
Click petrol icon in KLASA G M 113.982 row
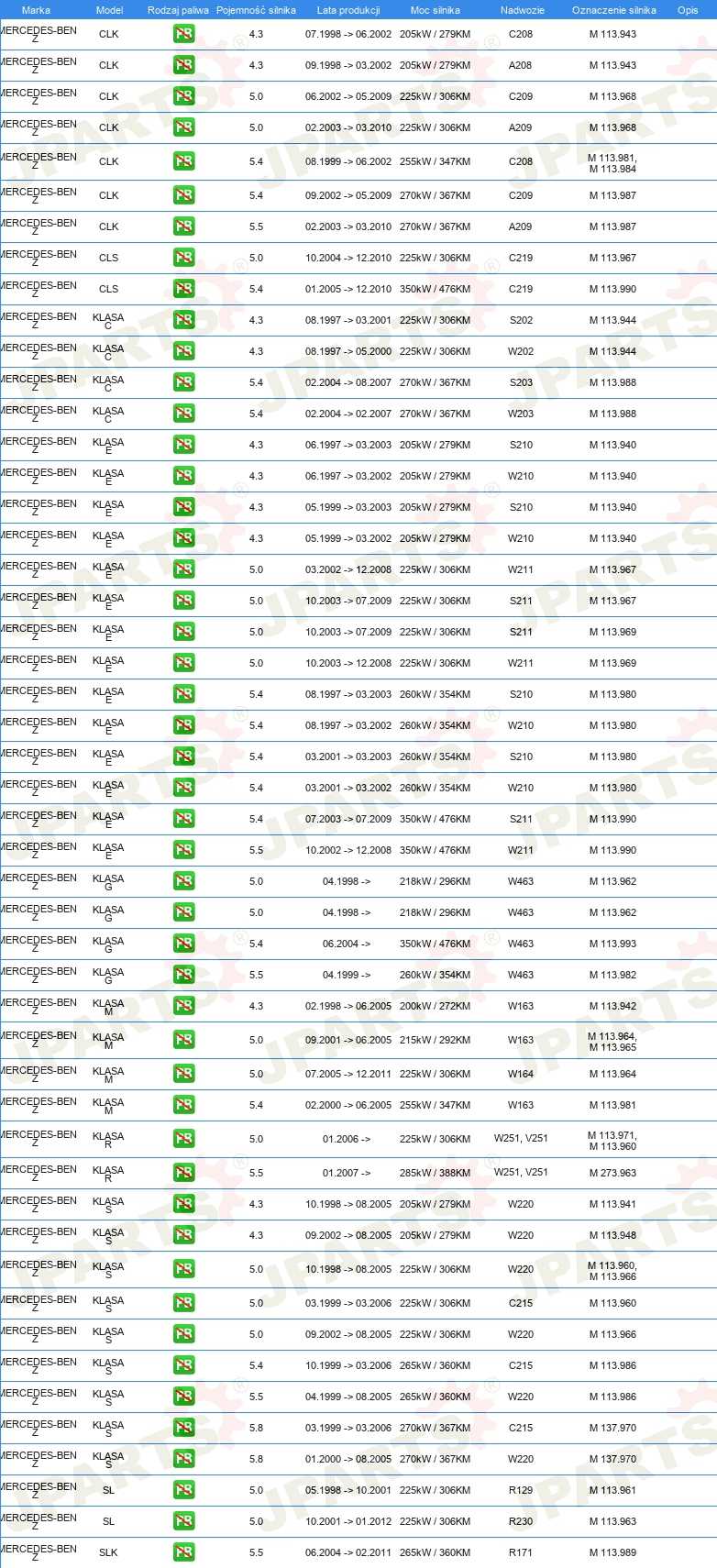click(183, 975)
